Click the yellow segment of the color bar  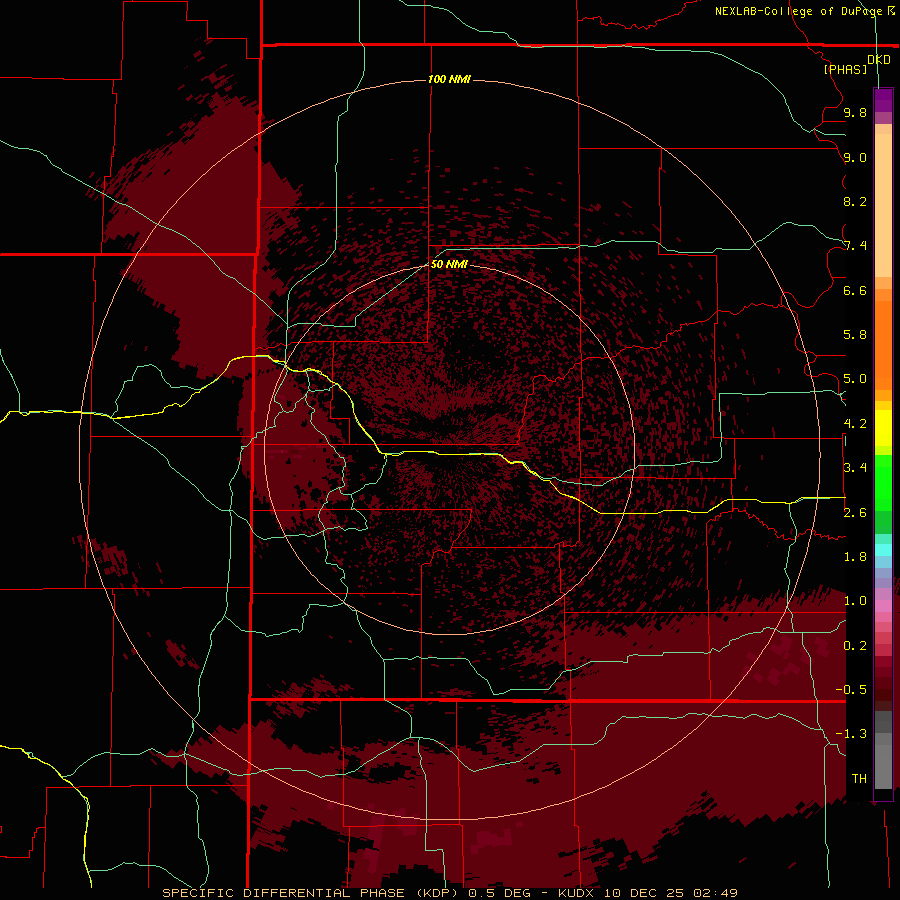(x=883, y=428)
